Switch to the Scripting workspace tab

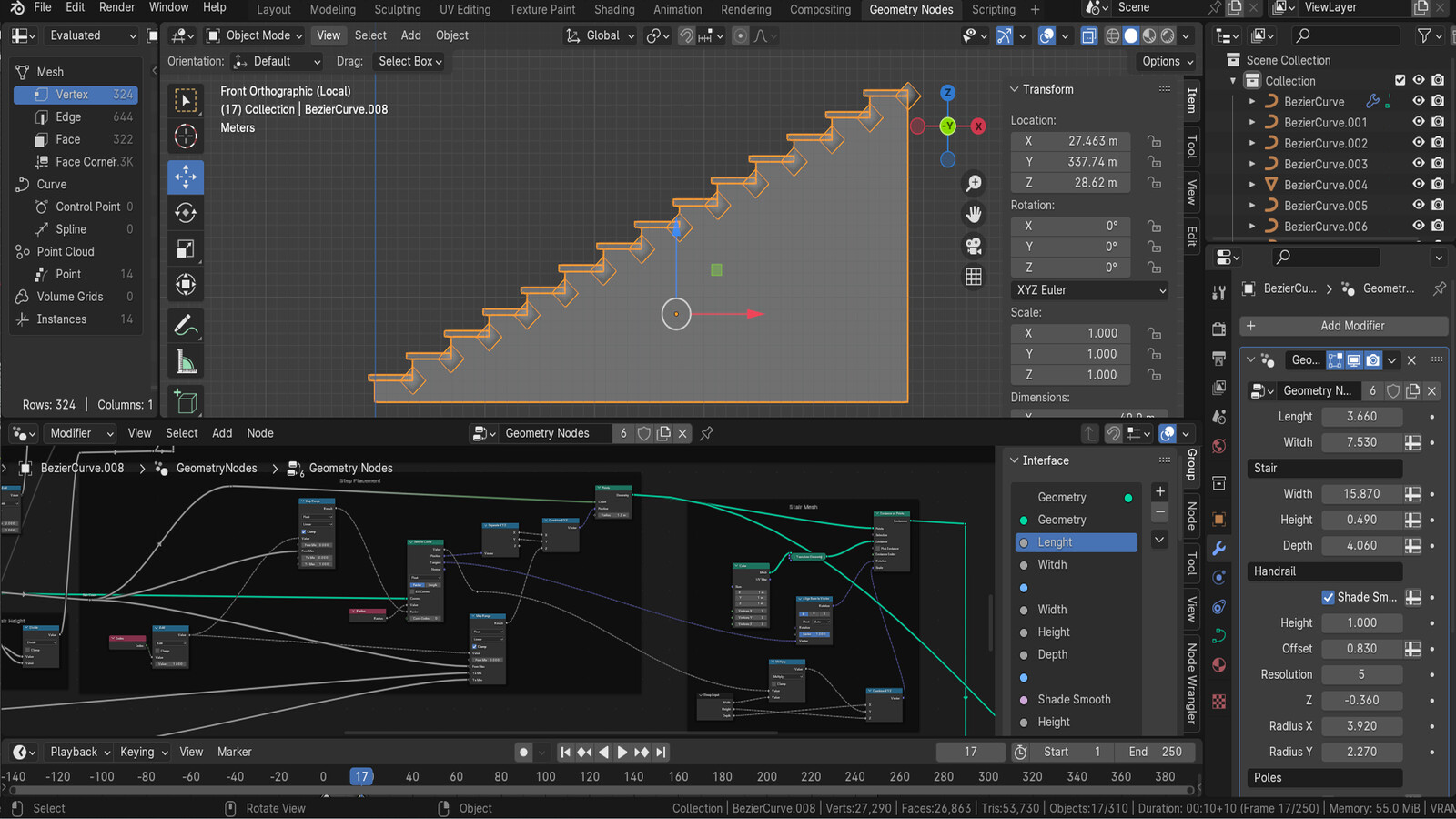pos(993,10)
